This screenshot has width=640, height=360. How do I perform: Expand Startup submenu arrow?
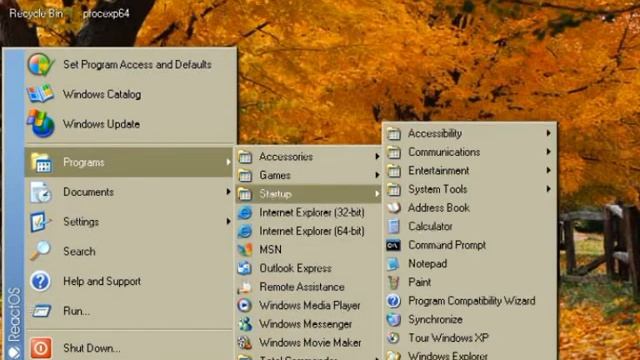point(377,194)
